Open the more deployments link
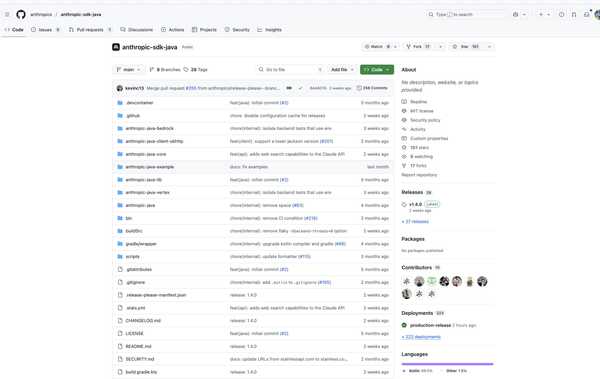Viewport: 600px width, 379px height. pos(421,337)
